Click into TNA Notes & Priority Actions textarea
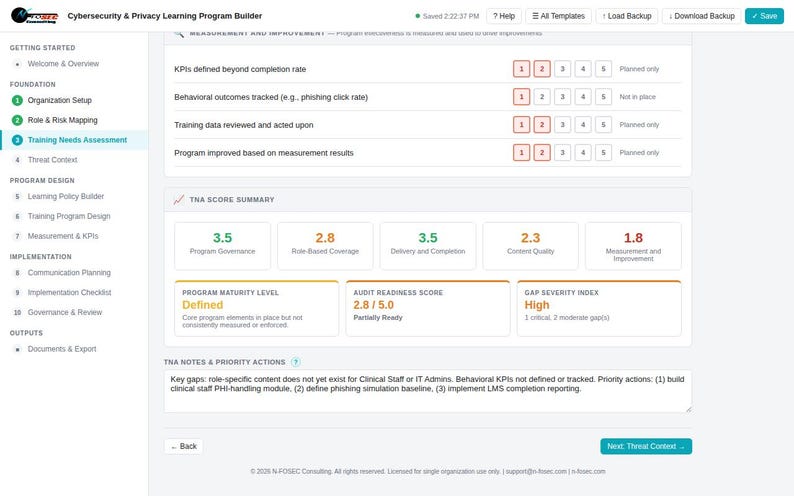This screenshot has height=496, width=794. coord(427,391)
